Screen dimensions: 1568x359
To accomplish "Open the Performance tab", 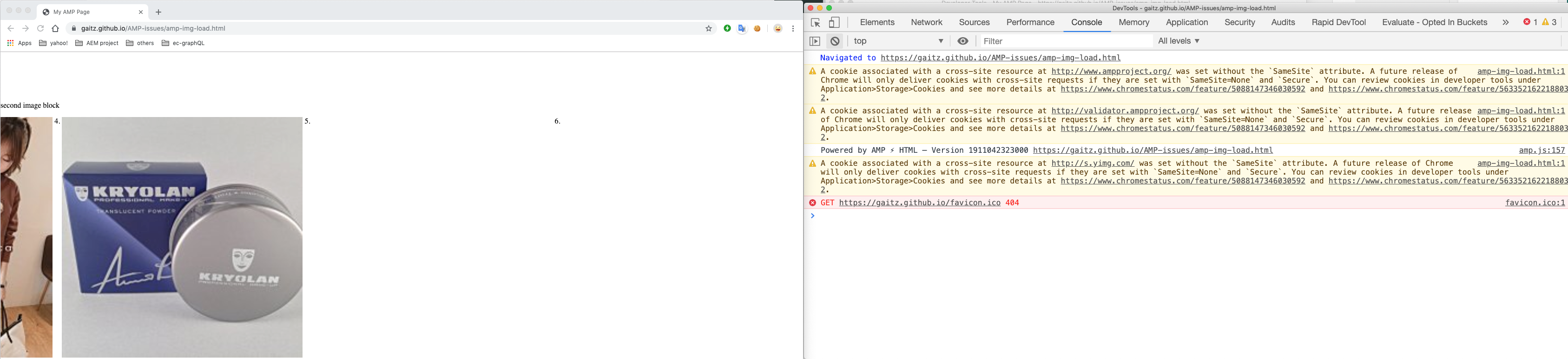I will 1030,22.
